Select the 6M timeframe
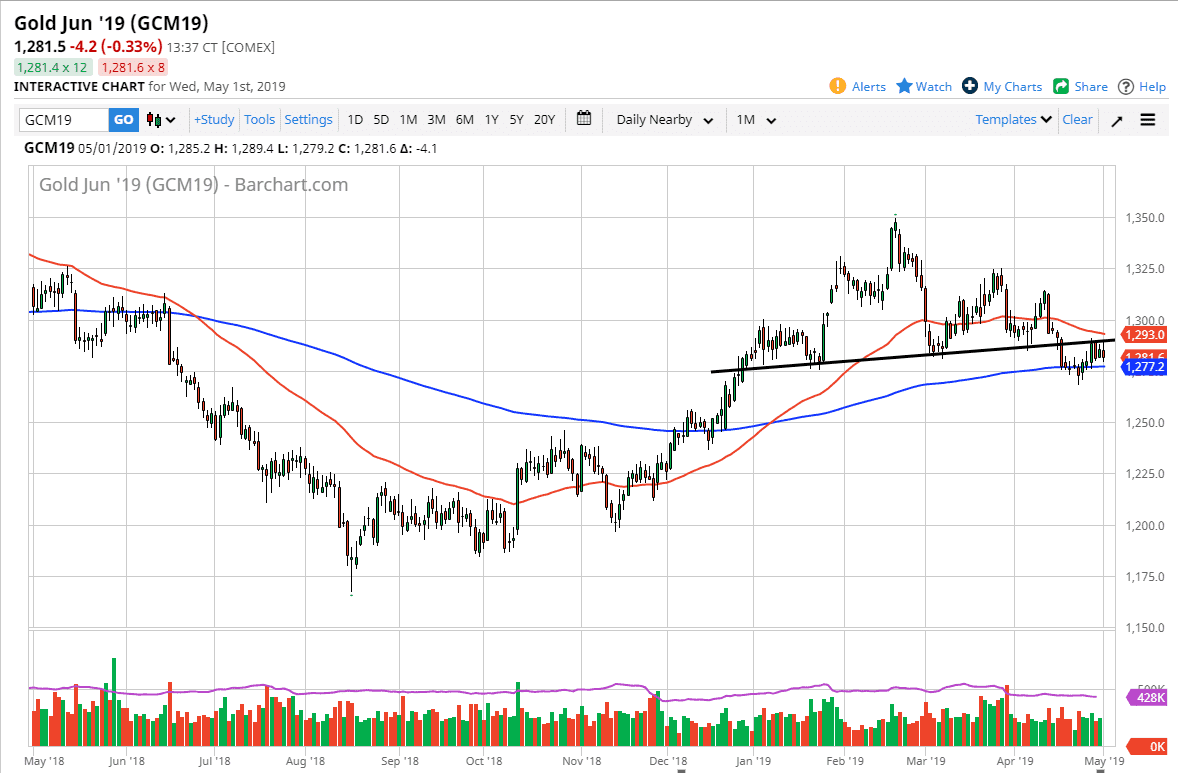The width and height of the screenshot is (1178, 773). coord(464,119)
